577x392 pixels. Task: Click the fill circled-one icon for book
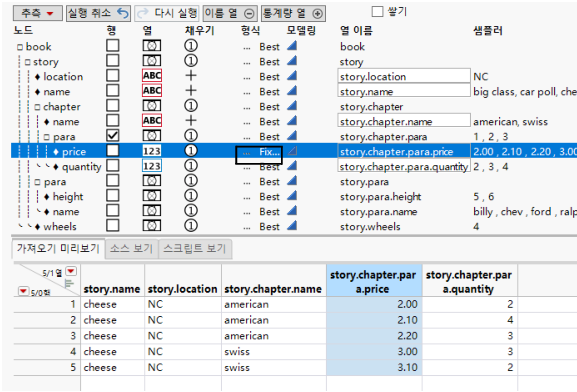tap(191, 46)
